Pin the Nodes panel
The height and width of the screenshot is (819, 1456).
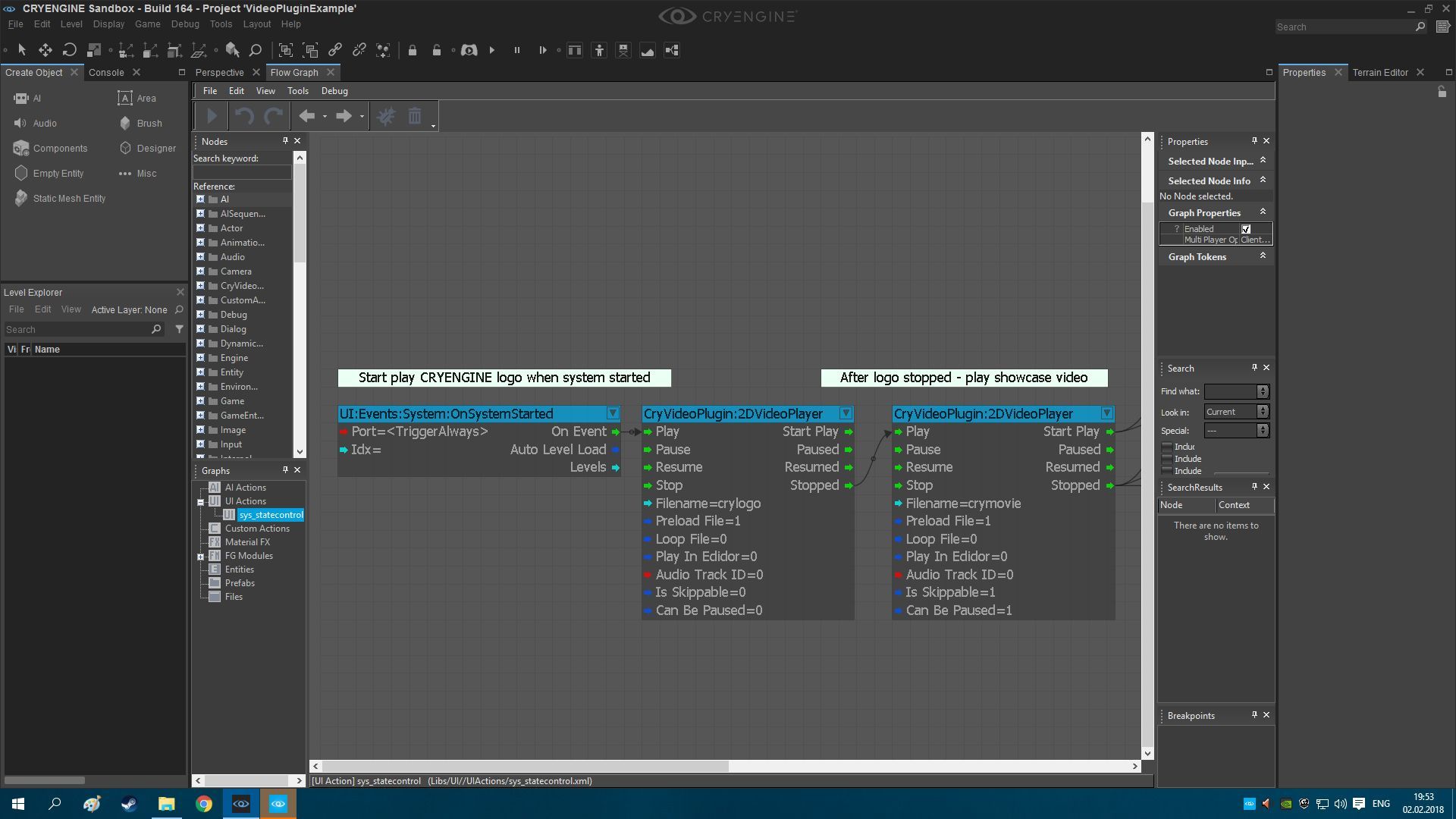pos(285,141)
